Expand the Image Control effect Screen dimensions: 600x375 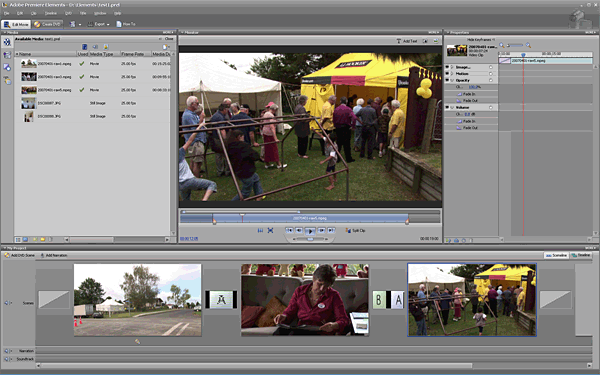452,67
